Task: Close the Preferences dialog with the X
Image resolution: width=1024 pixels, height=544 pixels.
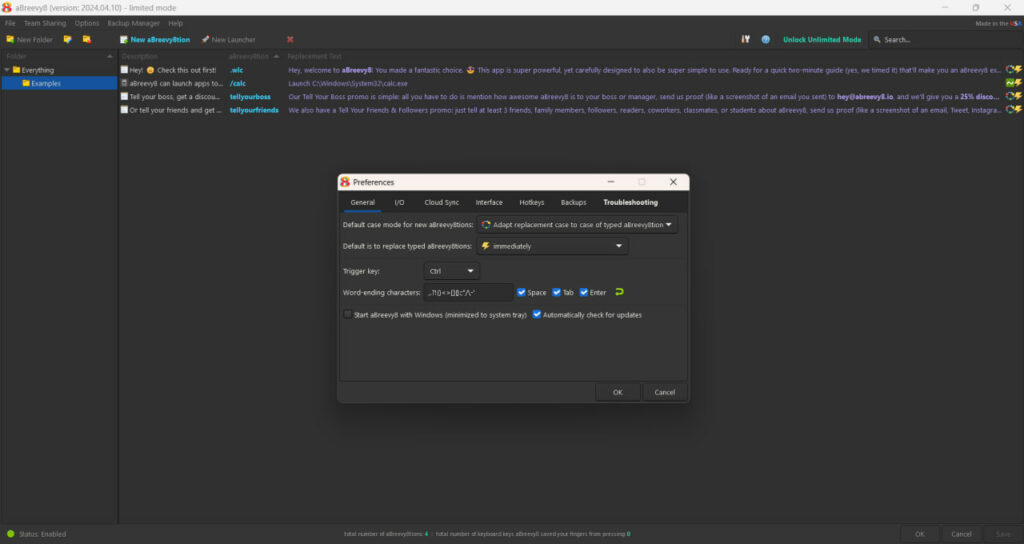Action: pos(673,182)
